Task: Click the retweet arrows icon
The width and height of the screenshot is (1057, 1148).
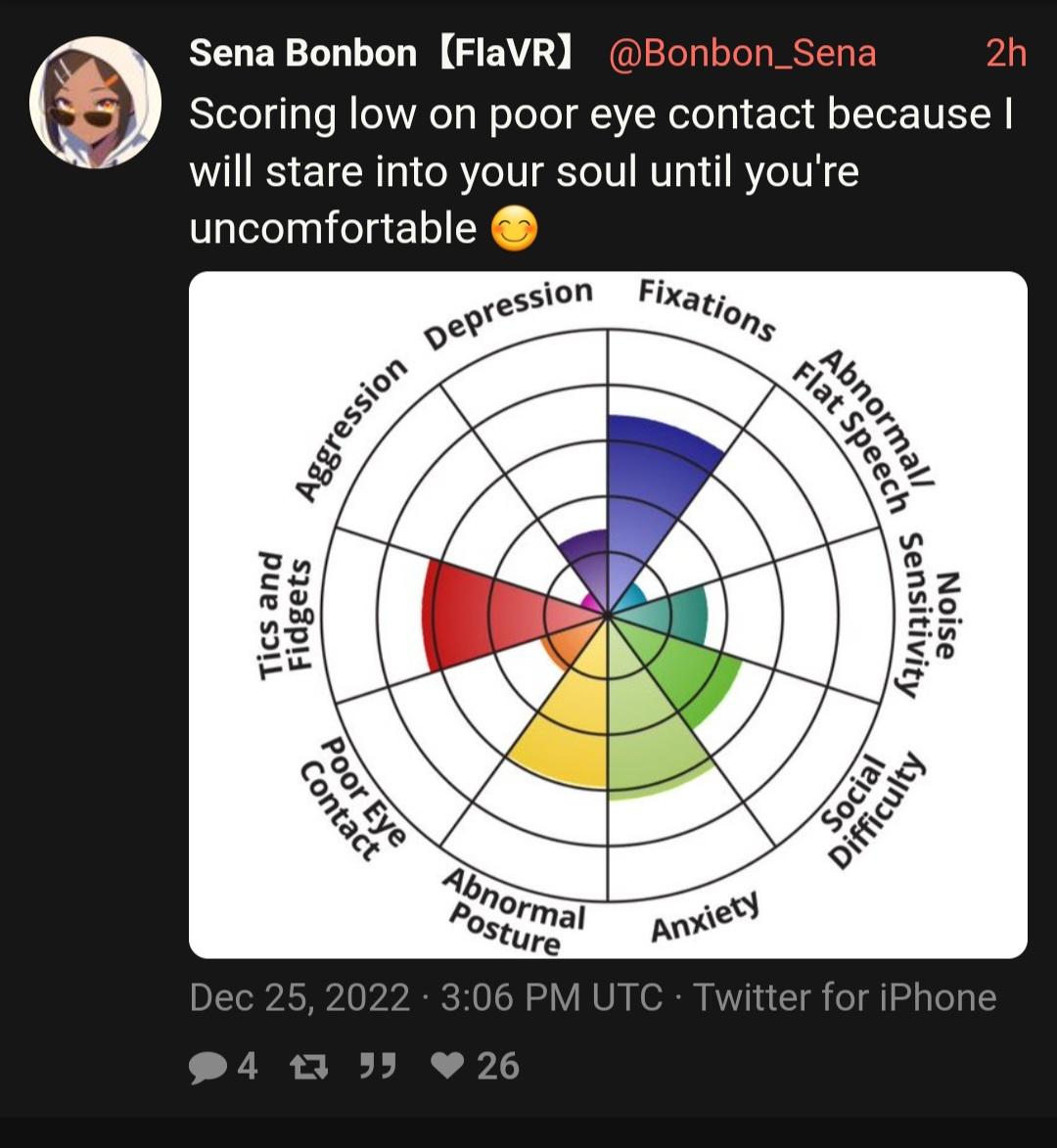Action: (x=309, y=1067)
